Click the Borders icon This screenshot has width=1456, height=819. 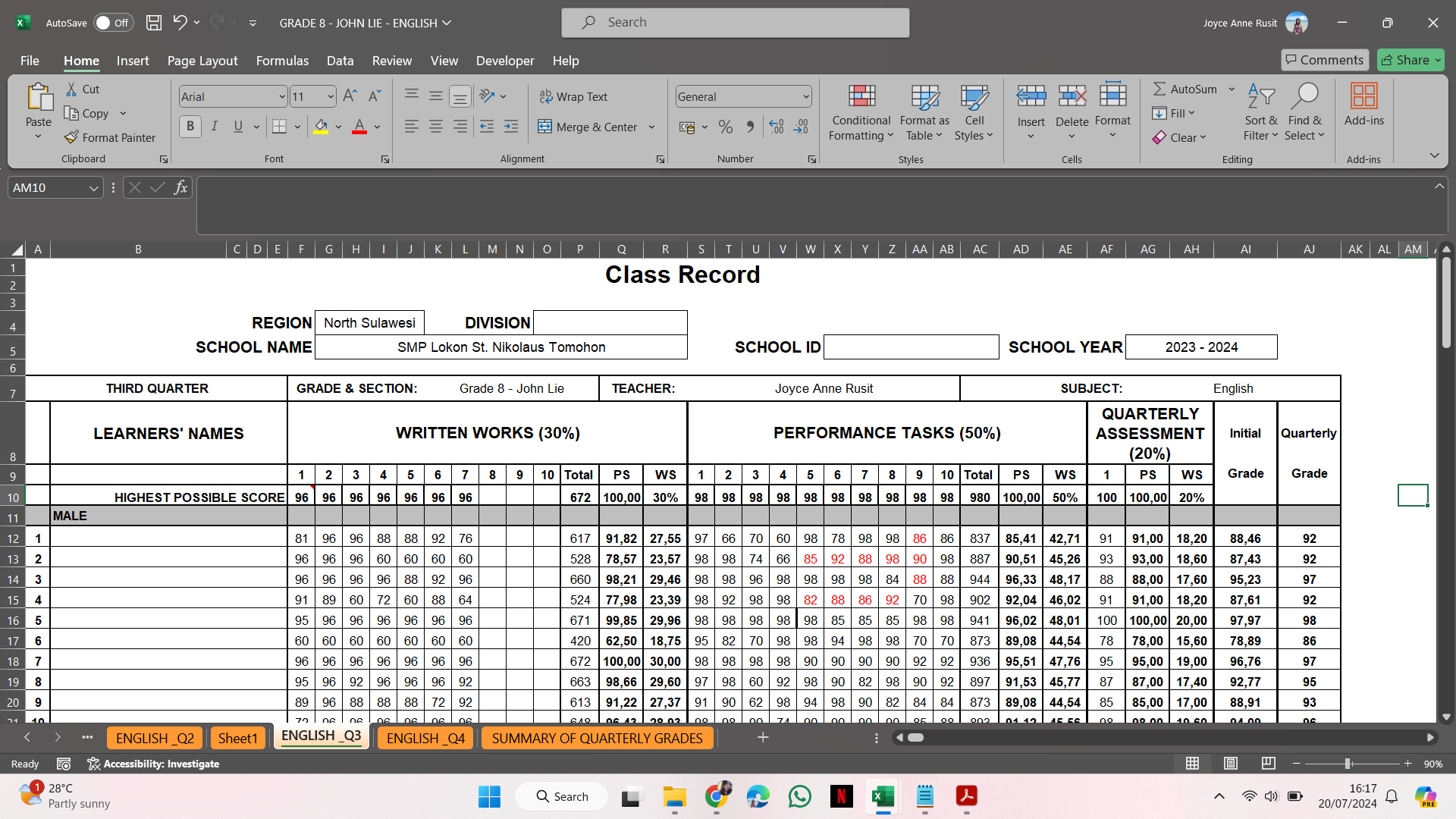279,127
